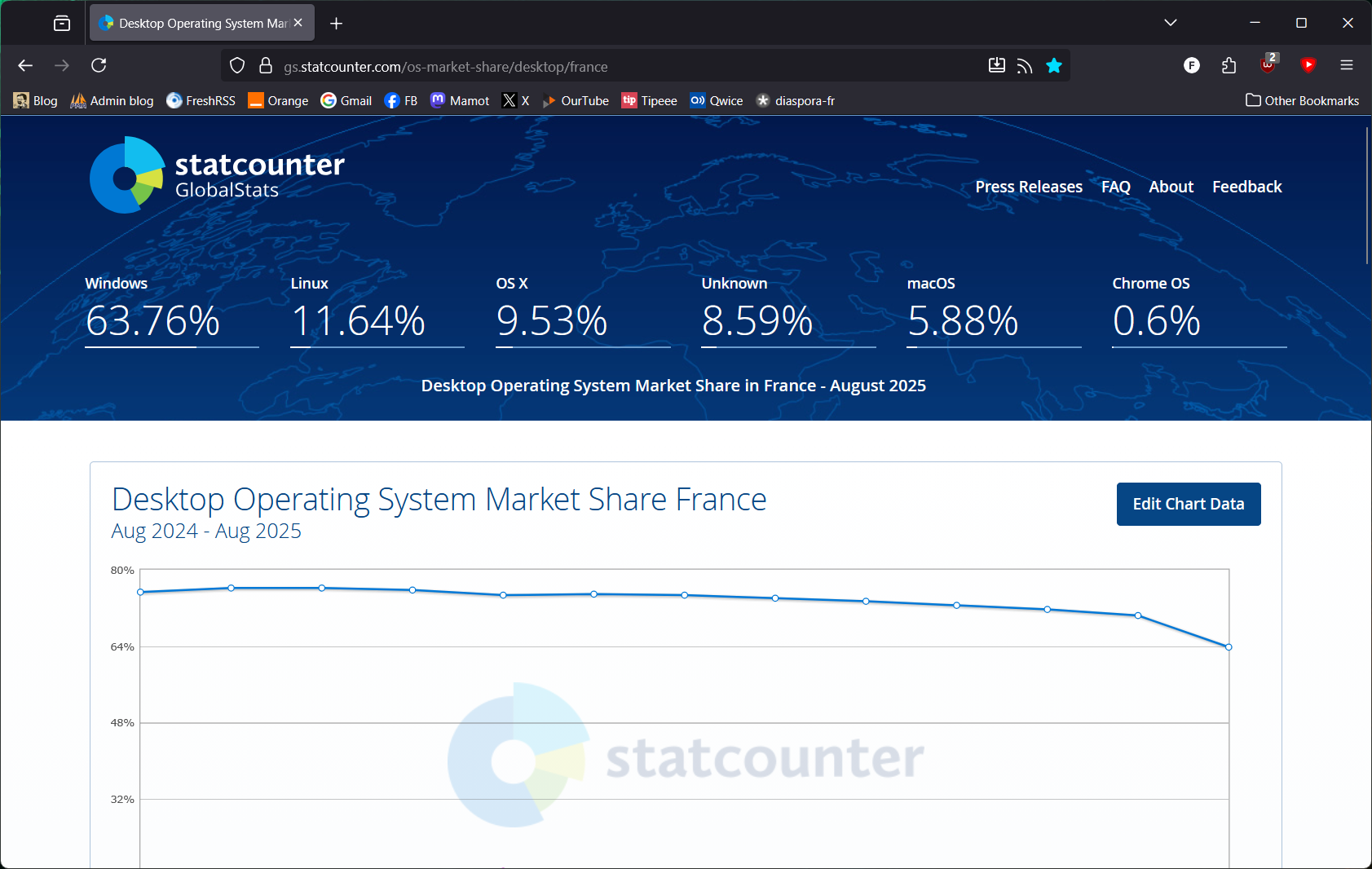The height and width of the screenshot is (869, 1372).
Task: Open the Firefox hamburger menu
Action: (1347, 65)
